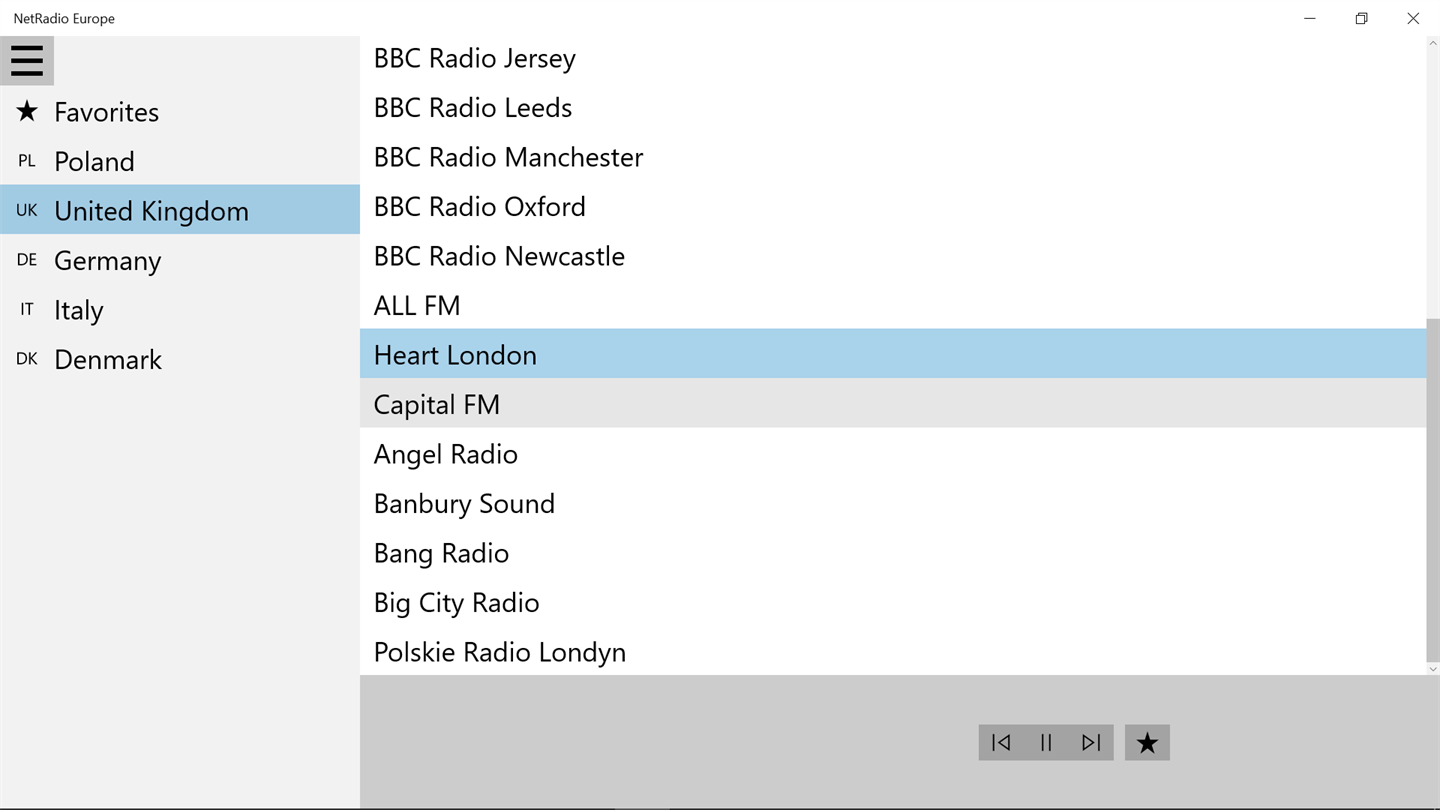Click the scrollbar down arrow
Image resolution: width=1440 pixels, height=810 pixels.
(1433, 669)
